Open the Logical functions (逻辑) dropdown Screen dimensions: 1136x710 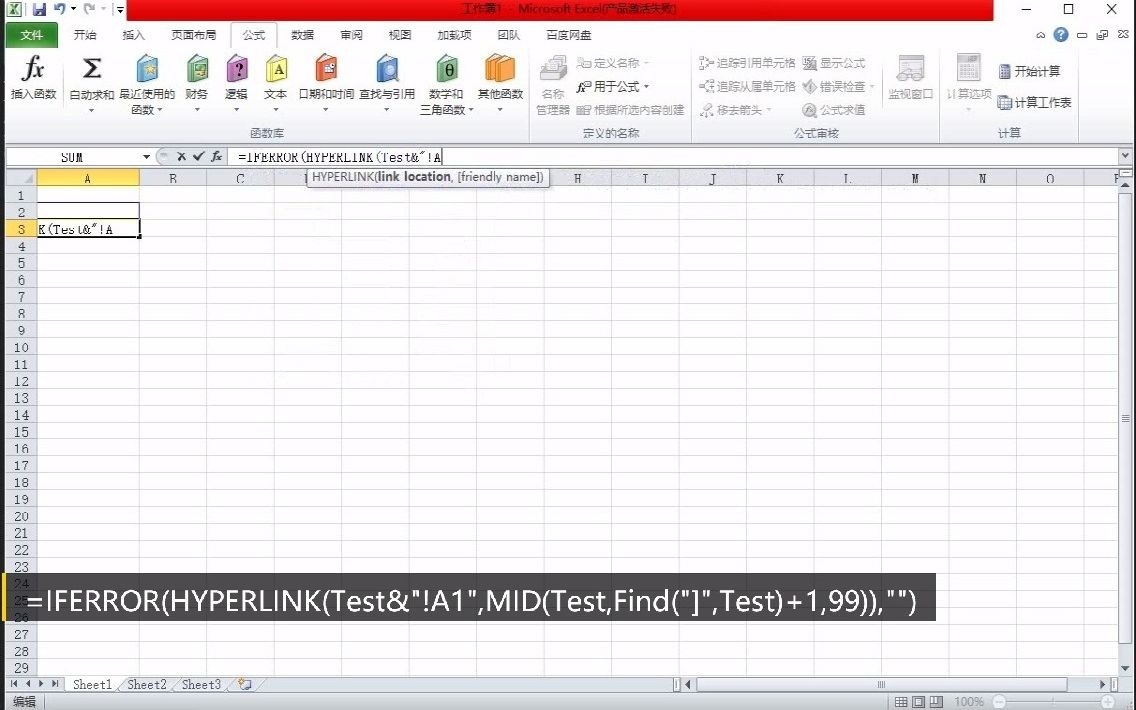[x=236, y=85]
